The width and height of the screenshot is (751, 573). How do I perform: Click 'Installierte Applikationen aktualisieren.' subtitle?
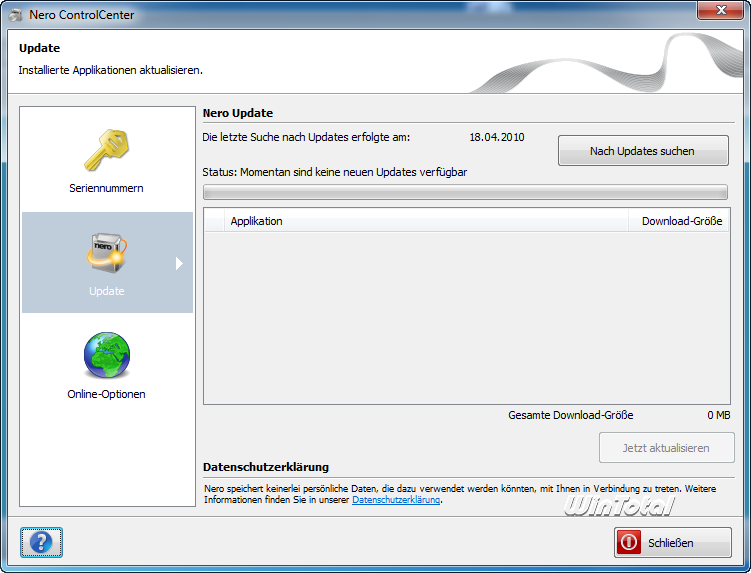coord(111,70)
